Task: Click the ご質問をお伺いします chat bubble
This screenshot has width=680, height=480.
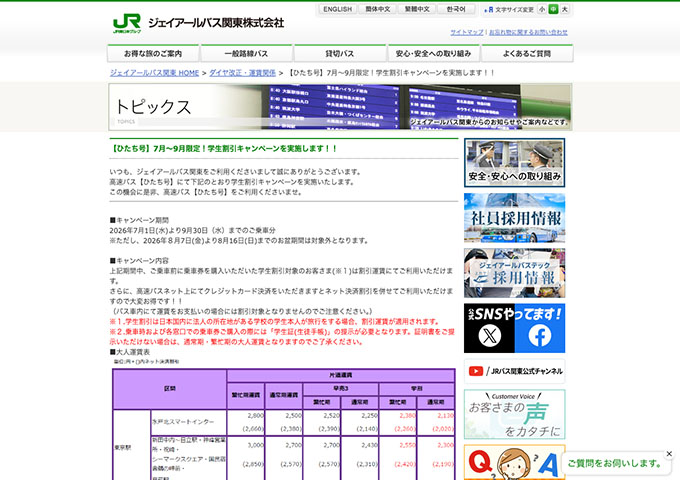Action: pos(614,463)
